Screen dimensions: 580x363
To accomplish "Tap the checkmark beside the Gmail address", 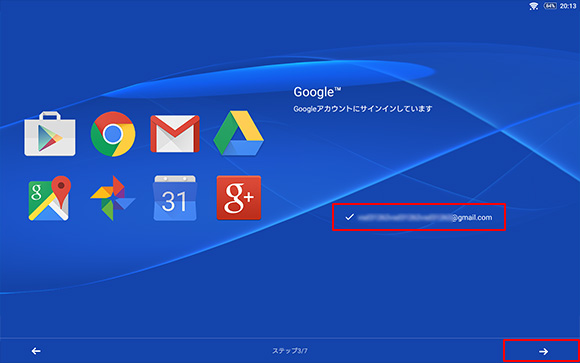I will [350, 217].
